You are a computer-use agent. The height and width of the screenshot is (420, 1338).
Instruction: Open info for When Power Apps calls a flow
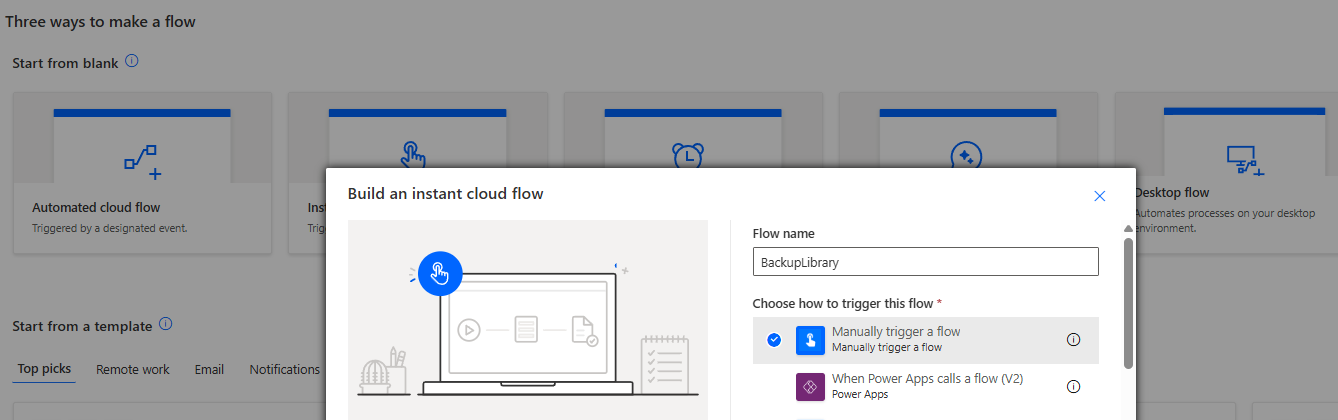[x=1073, y=386]
